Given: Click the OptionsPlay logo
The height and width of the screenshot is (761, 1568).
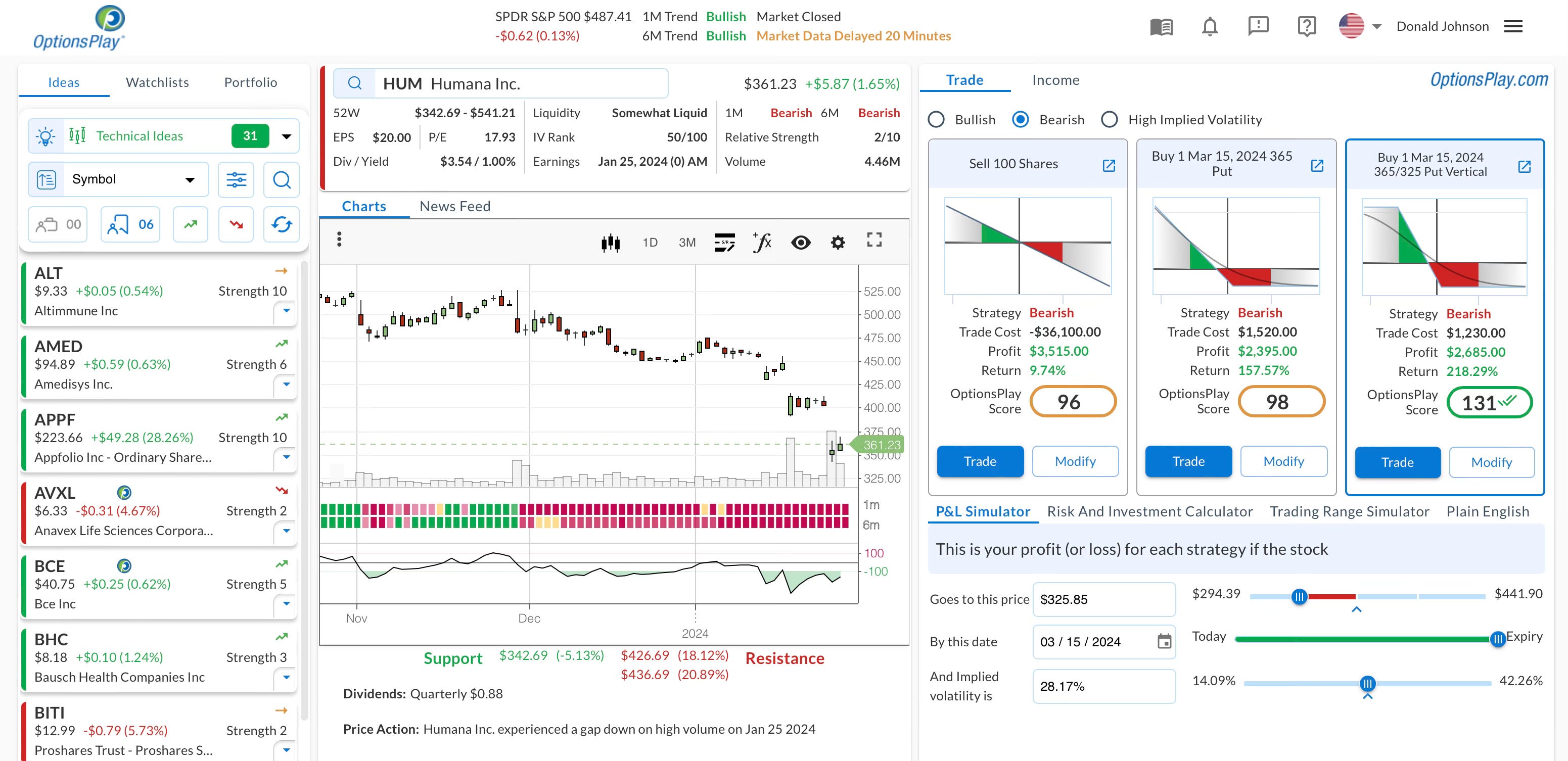Looking at the screenshot, I should [79, 28].
